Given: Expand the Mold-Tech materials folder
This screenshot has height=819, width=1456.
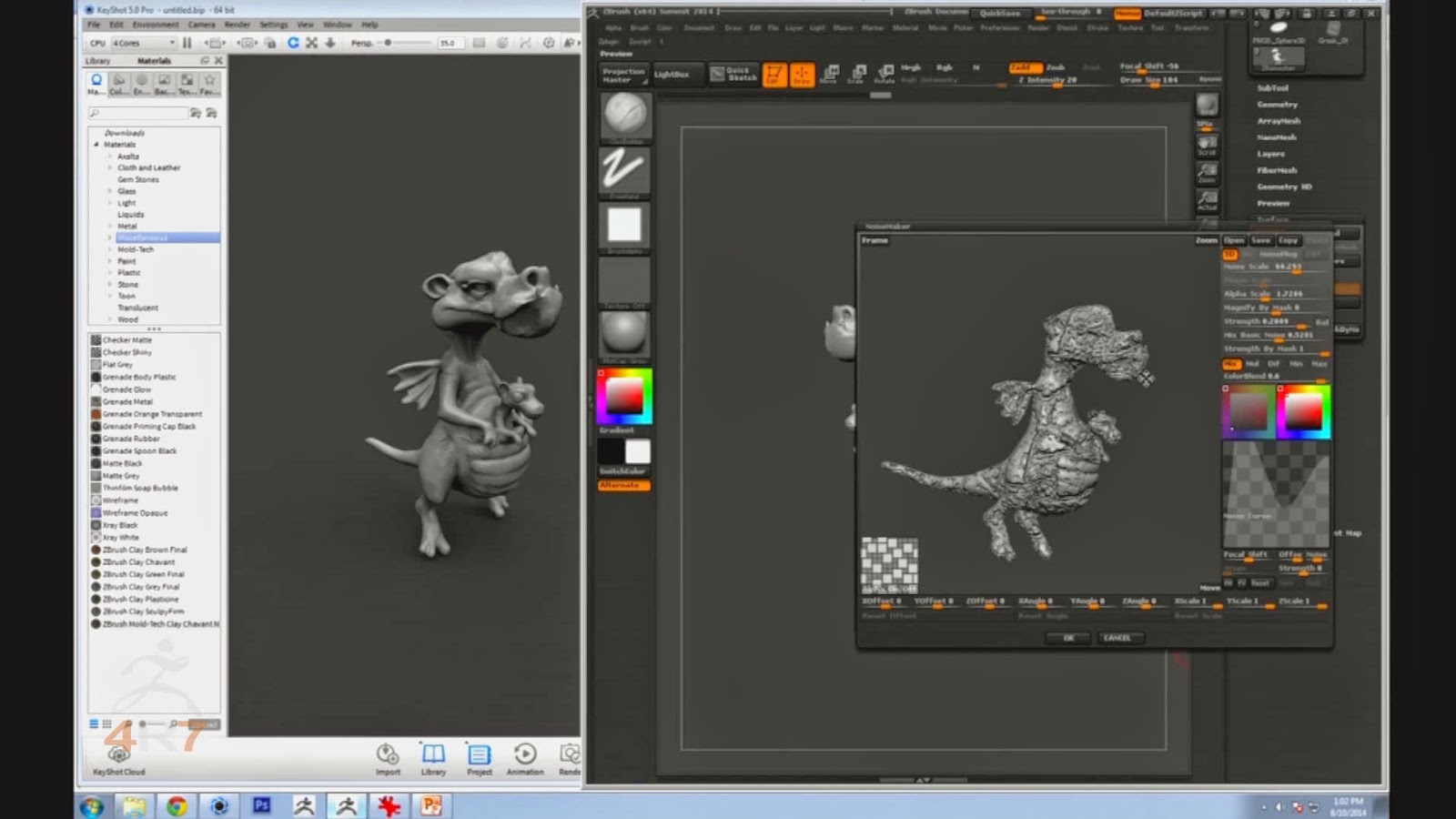Looking at the screenshot, I should [110, 249].
